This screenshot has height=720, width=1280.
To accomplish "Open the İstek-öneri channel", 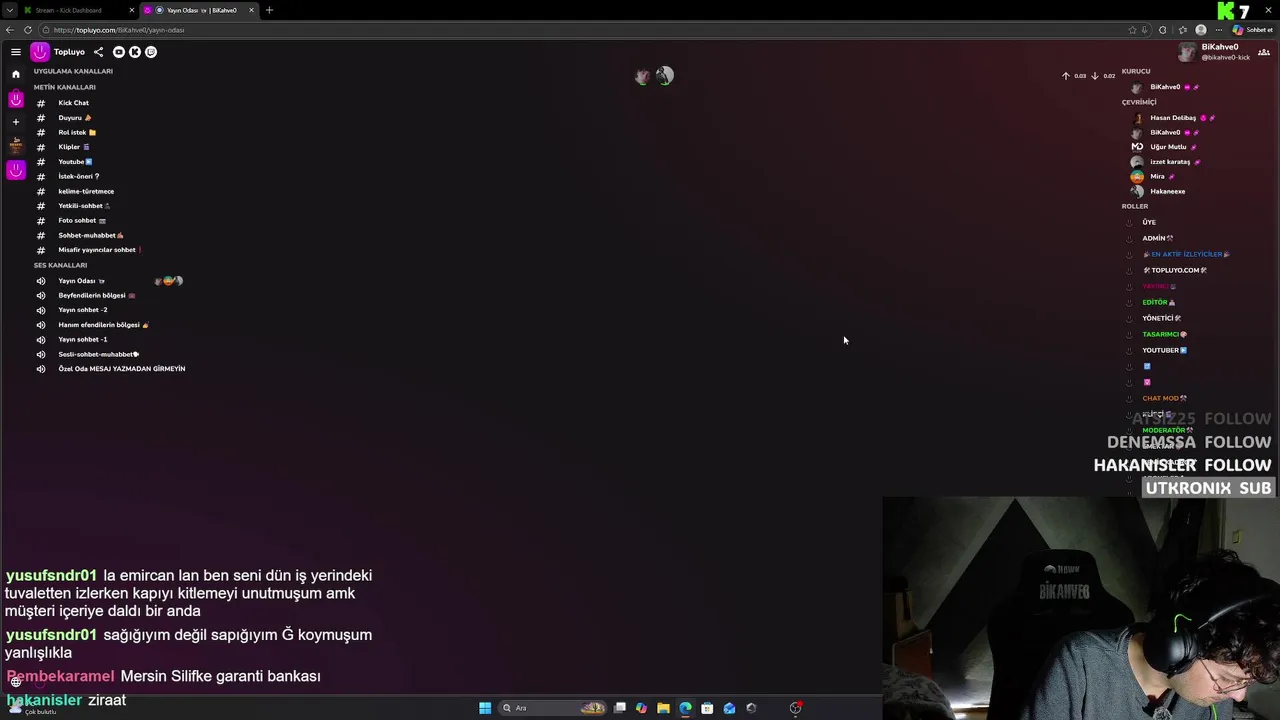I will point(78,176).
